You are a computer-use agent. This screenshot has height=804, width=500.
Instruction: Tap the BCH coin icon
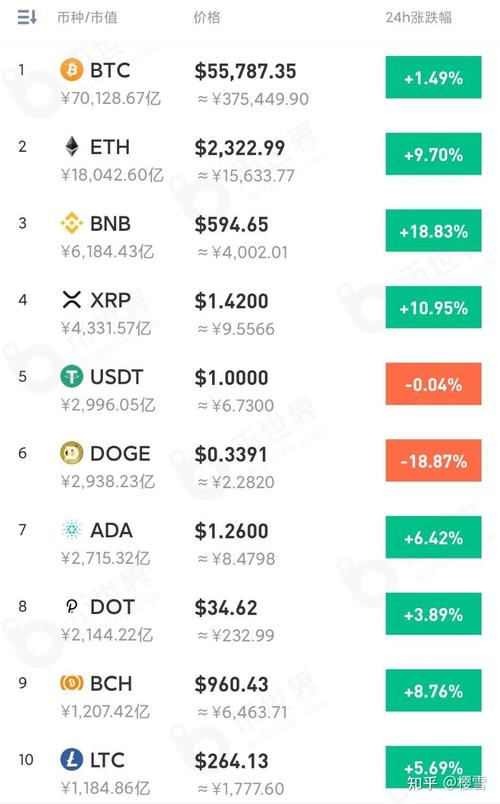[x=72, y=683]
